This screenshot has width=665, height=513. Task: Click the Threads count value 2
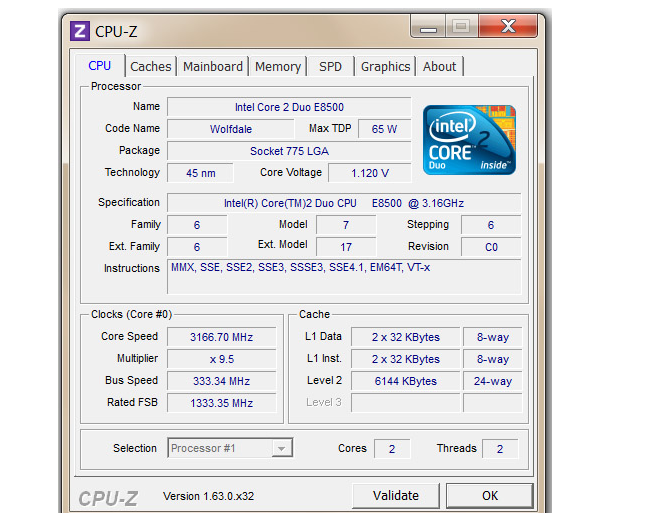pyautogui.click(x=500, y=449)
